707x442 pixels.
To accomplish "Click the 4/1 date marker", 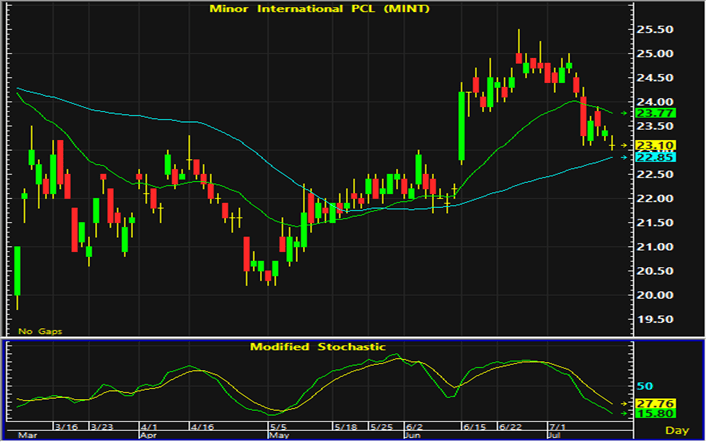I will coord(149,427).
